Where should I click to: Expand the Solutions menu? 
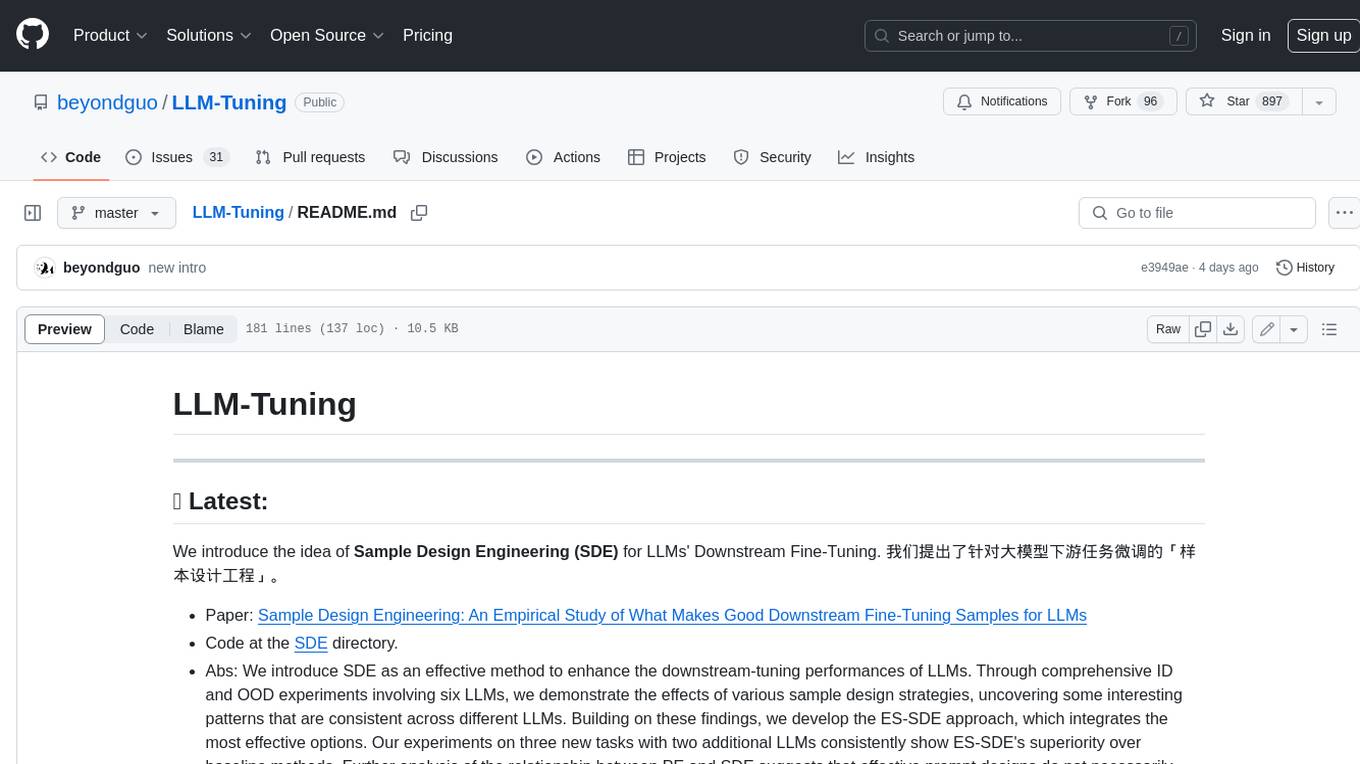(207, 35)
